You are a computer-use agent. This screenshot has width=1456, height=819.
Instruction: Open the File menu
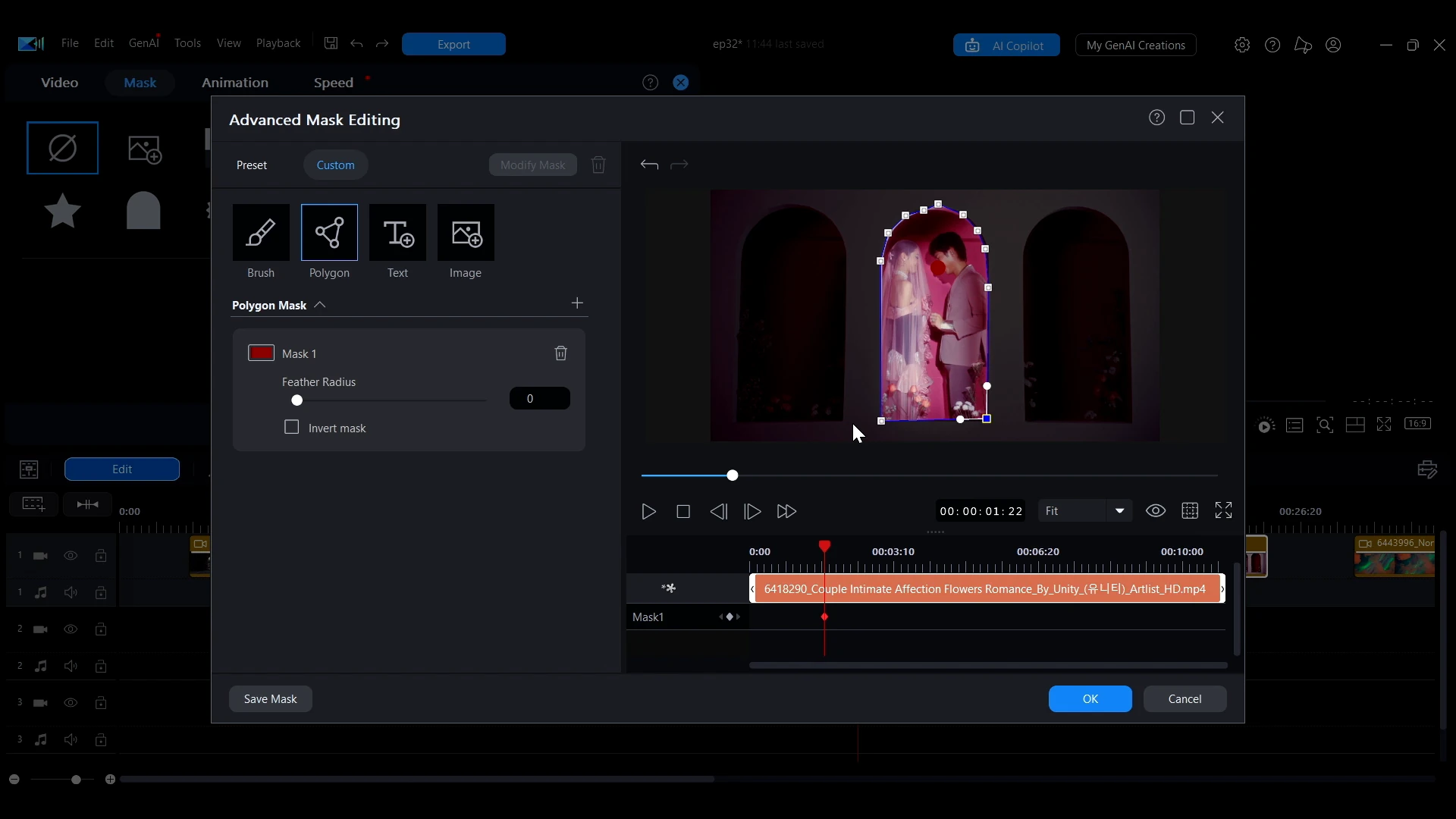coord(70,43)
